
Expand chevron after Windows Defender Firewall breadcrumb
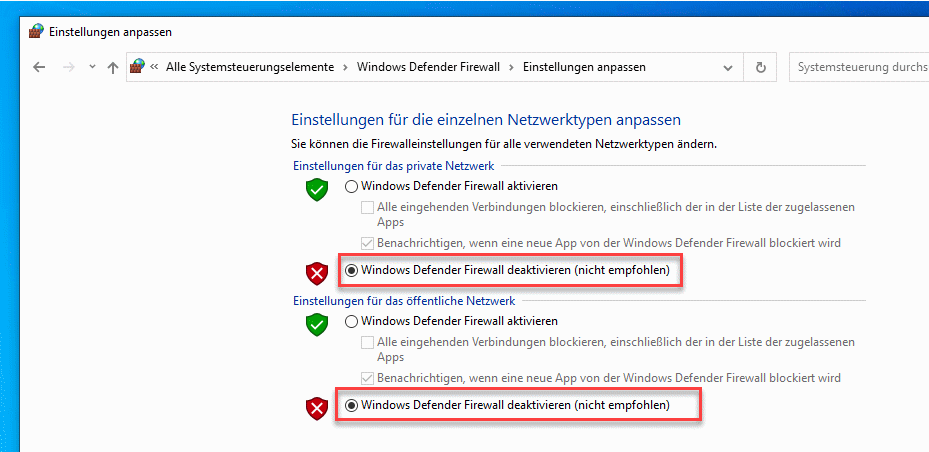point(511,67)
